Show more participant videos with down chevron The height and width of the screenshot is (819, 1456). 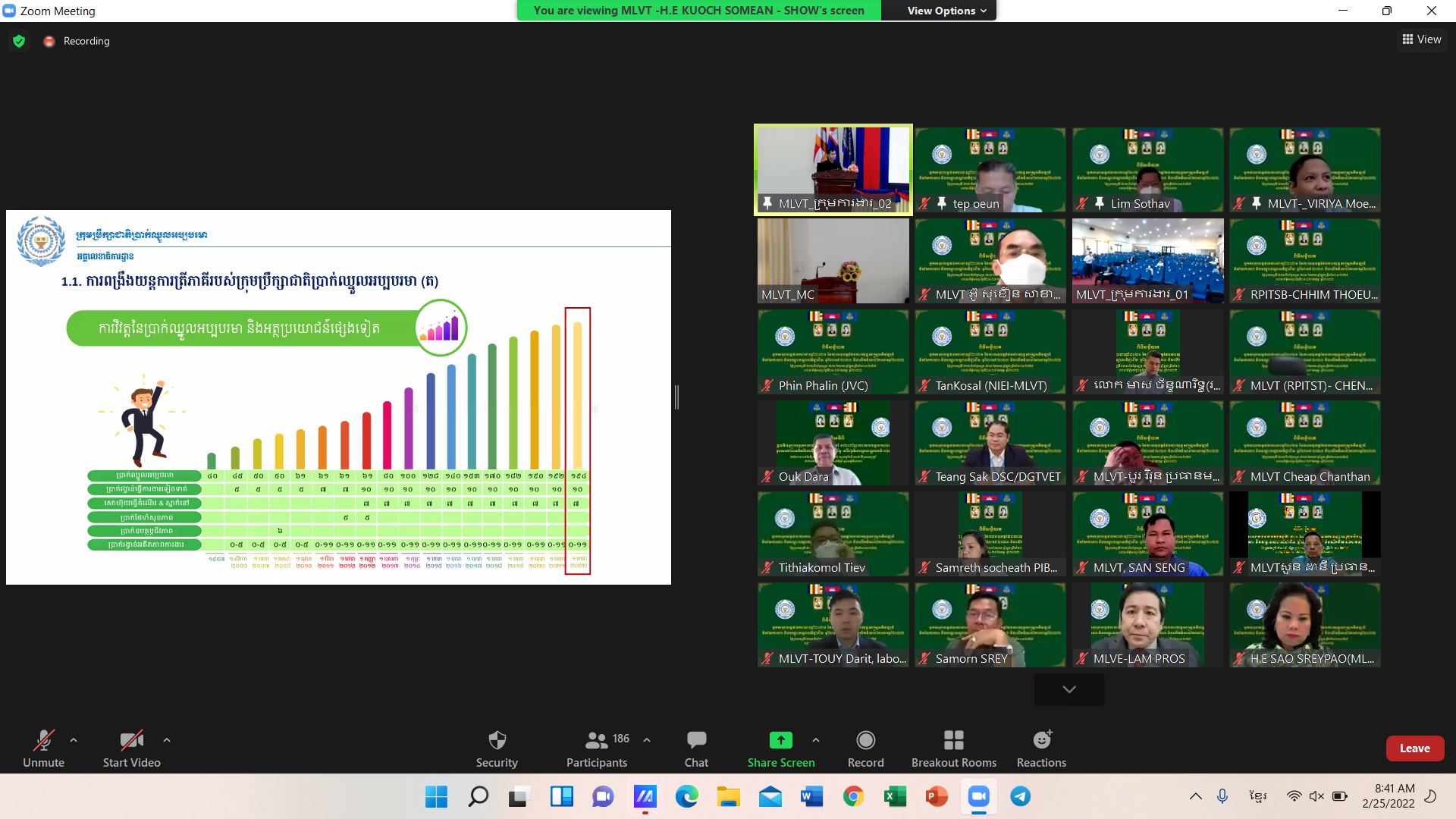coord(1068,689)
